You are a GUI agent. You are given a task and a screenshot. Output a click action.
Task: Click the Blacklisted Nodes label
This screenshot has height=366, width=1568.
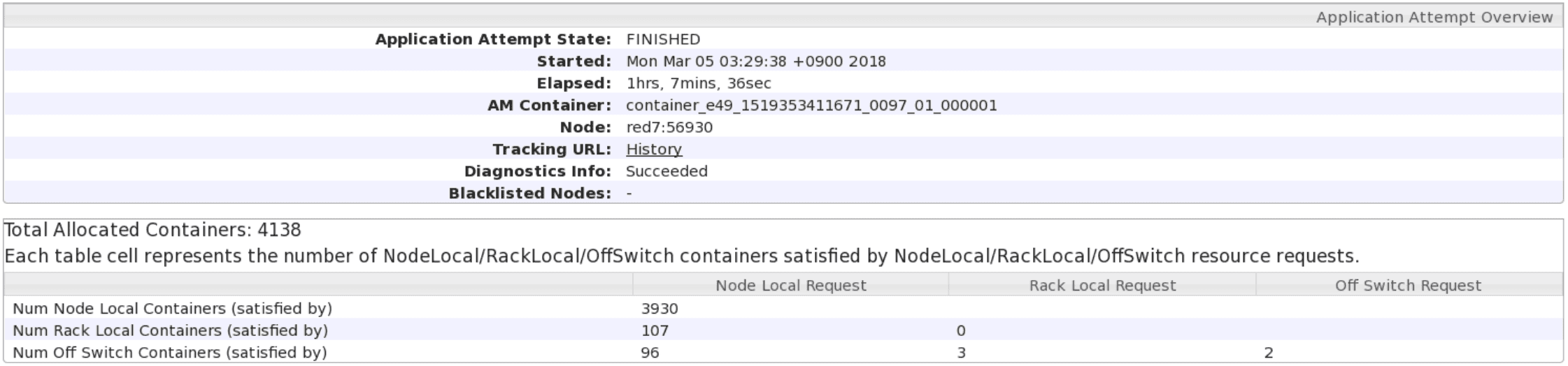point(530,193)
